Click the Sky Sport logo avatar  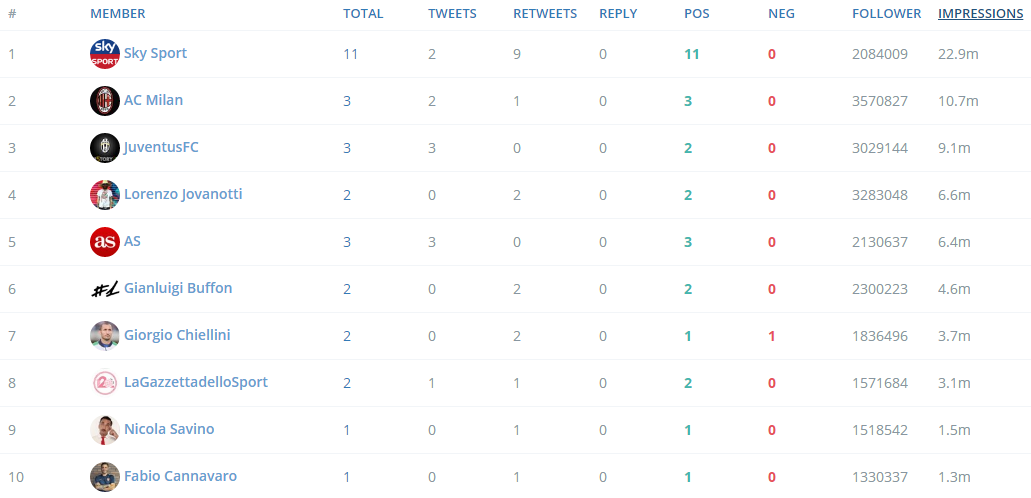[105, 54]
